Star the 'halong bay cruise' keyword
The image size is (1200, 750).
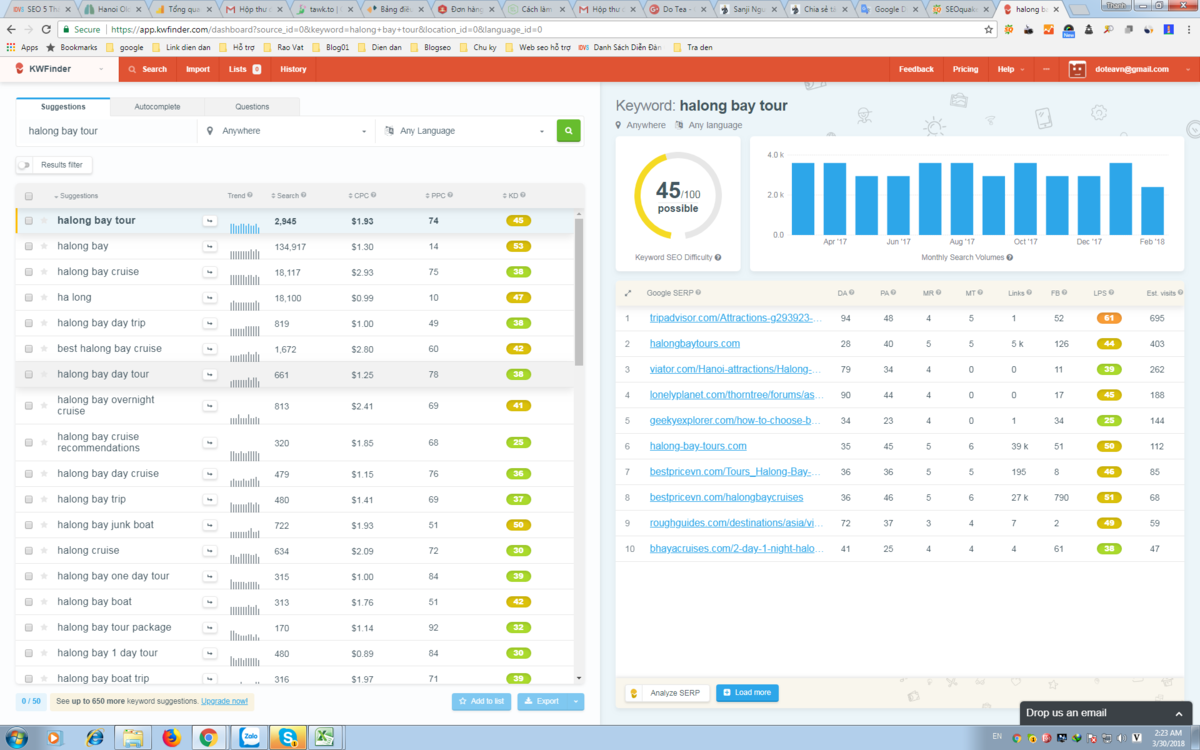pos(44,272)
